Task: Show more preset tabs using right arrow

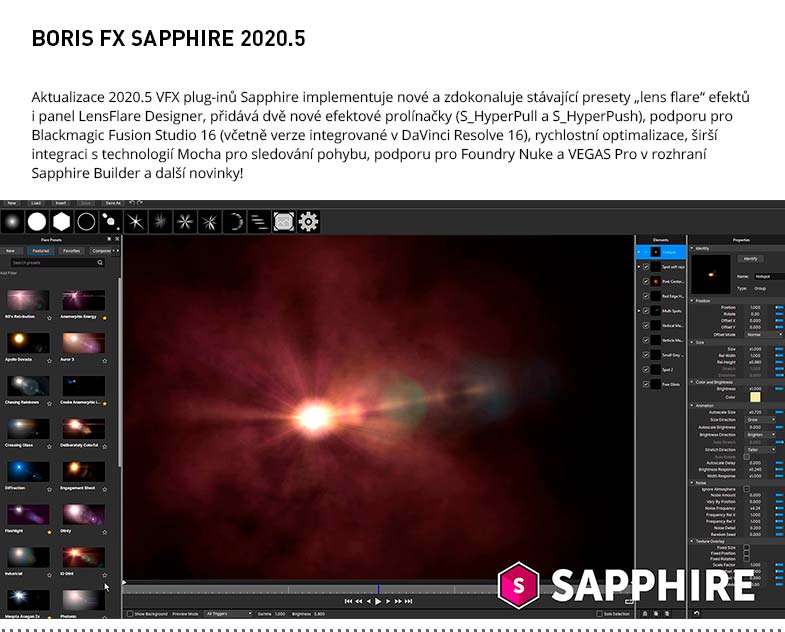Action: click(118, 250)
